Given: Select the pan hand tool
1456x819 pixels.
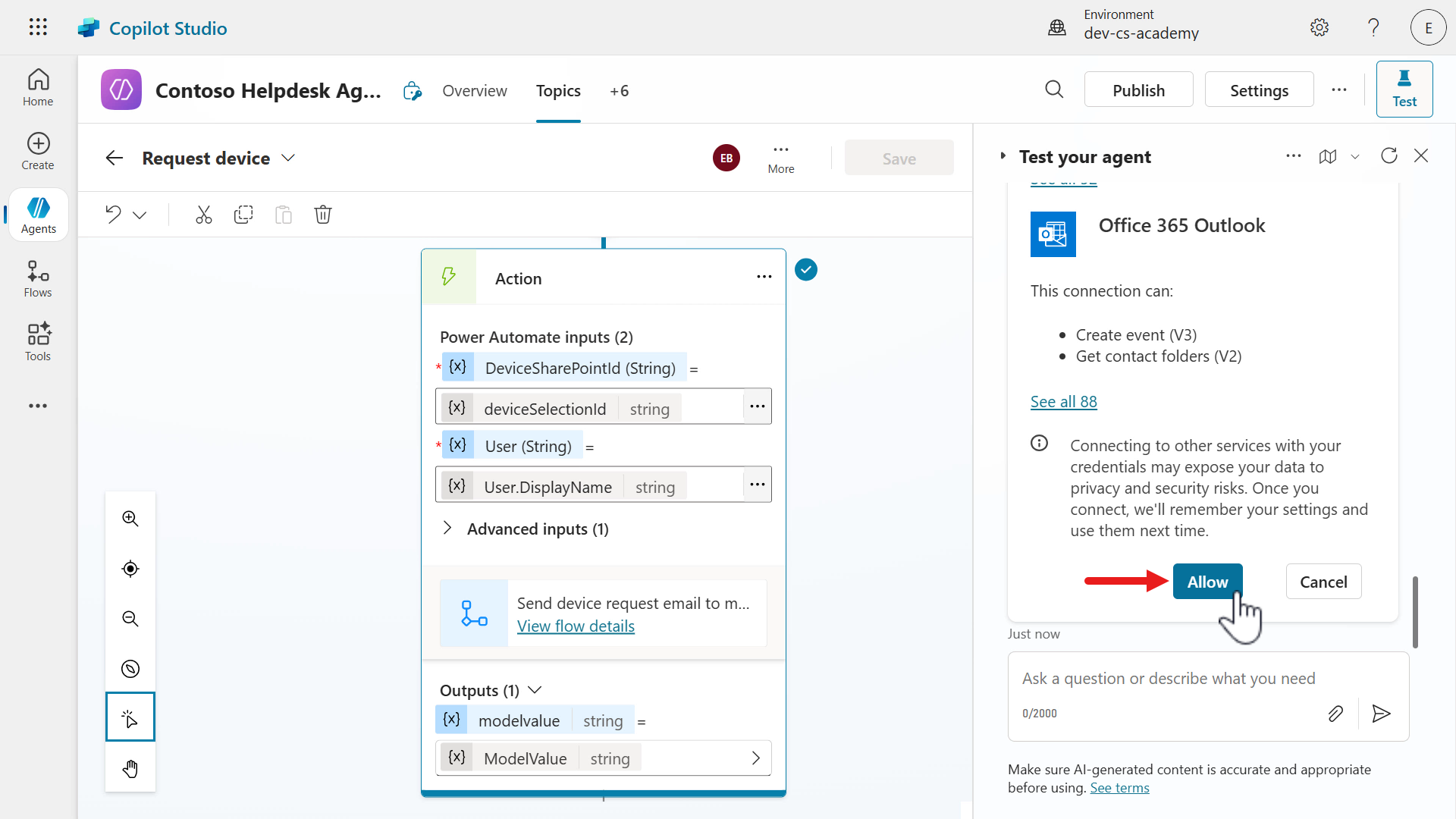Looking at the screenshot, I should pyautogui.click(x=130, y=769).
